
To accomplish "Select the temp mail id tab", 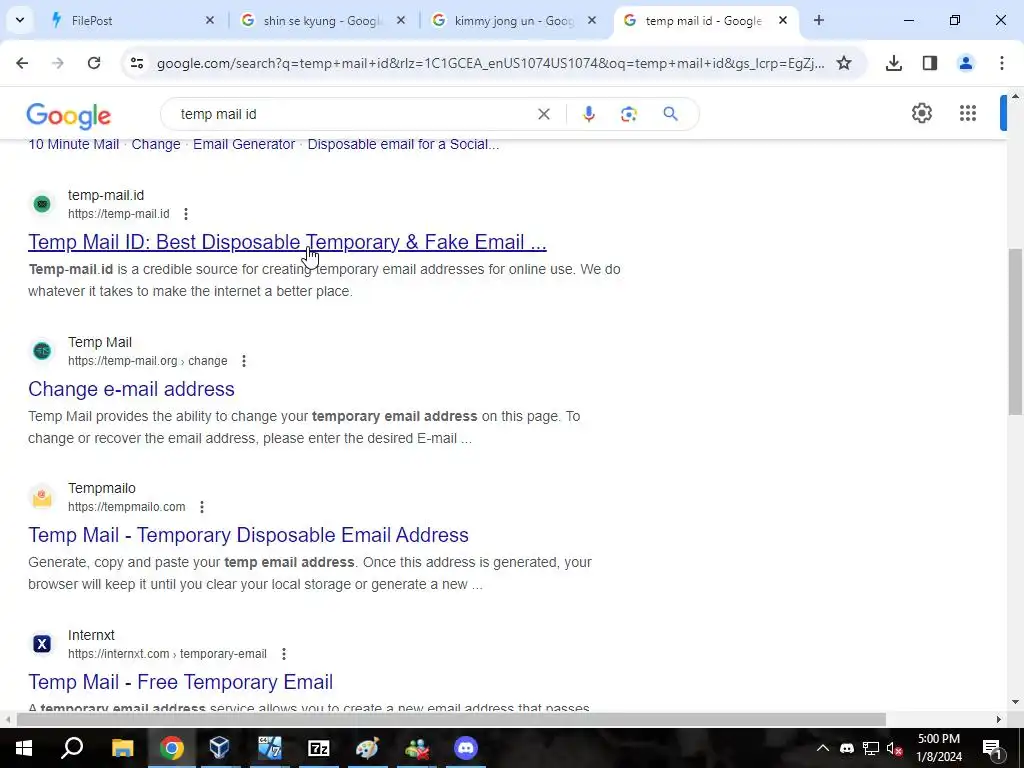I will tap(704, 20).
